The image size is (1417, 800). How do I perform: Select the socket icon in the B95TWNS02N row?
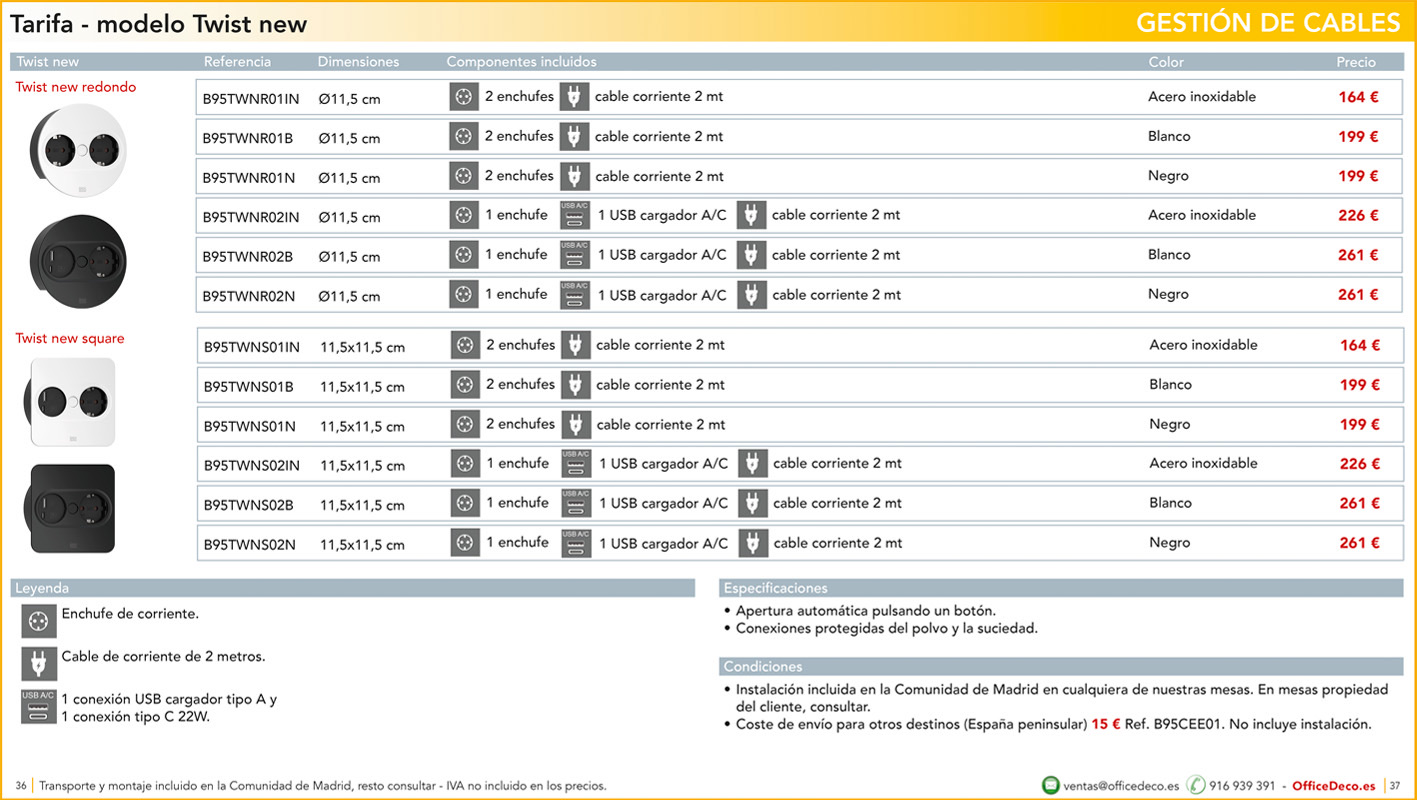(465, 543)
